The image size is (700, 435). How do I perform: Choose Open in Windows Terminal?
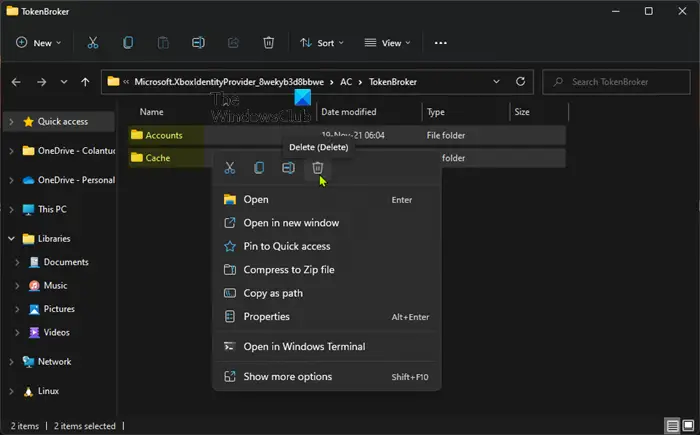tap(304, 347)
